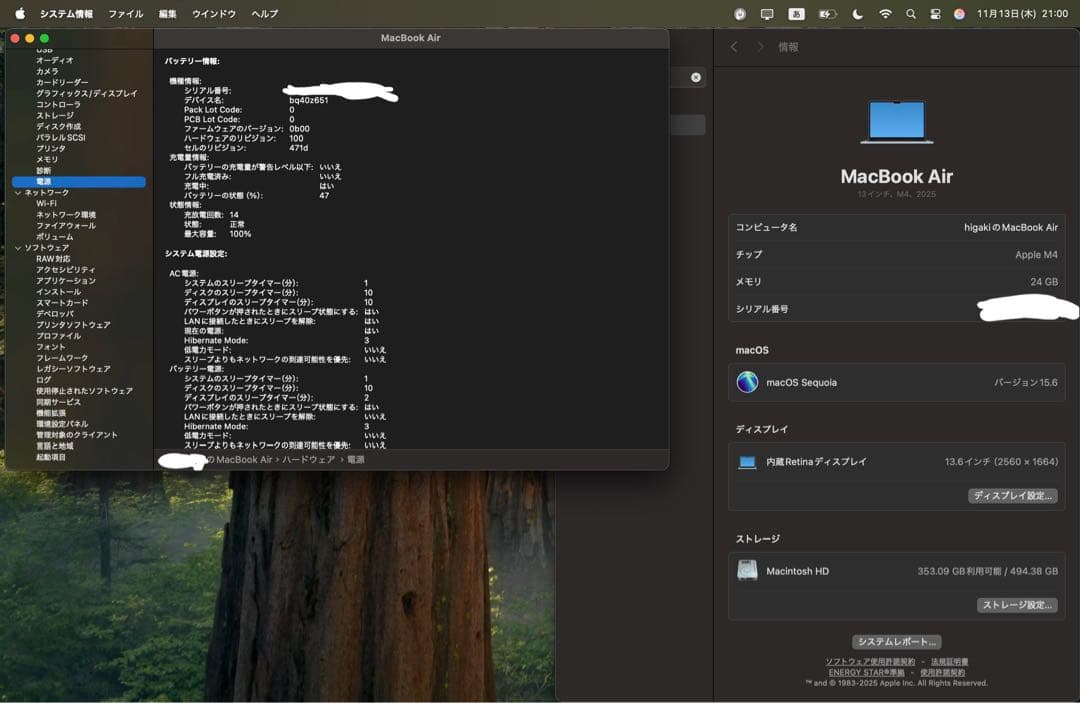Select カードリーダー in the sidebar
Viewport: 1080px width, 703px height.
pos(62,83)
